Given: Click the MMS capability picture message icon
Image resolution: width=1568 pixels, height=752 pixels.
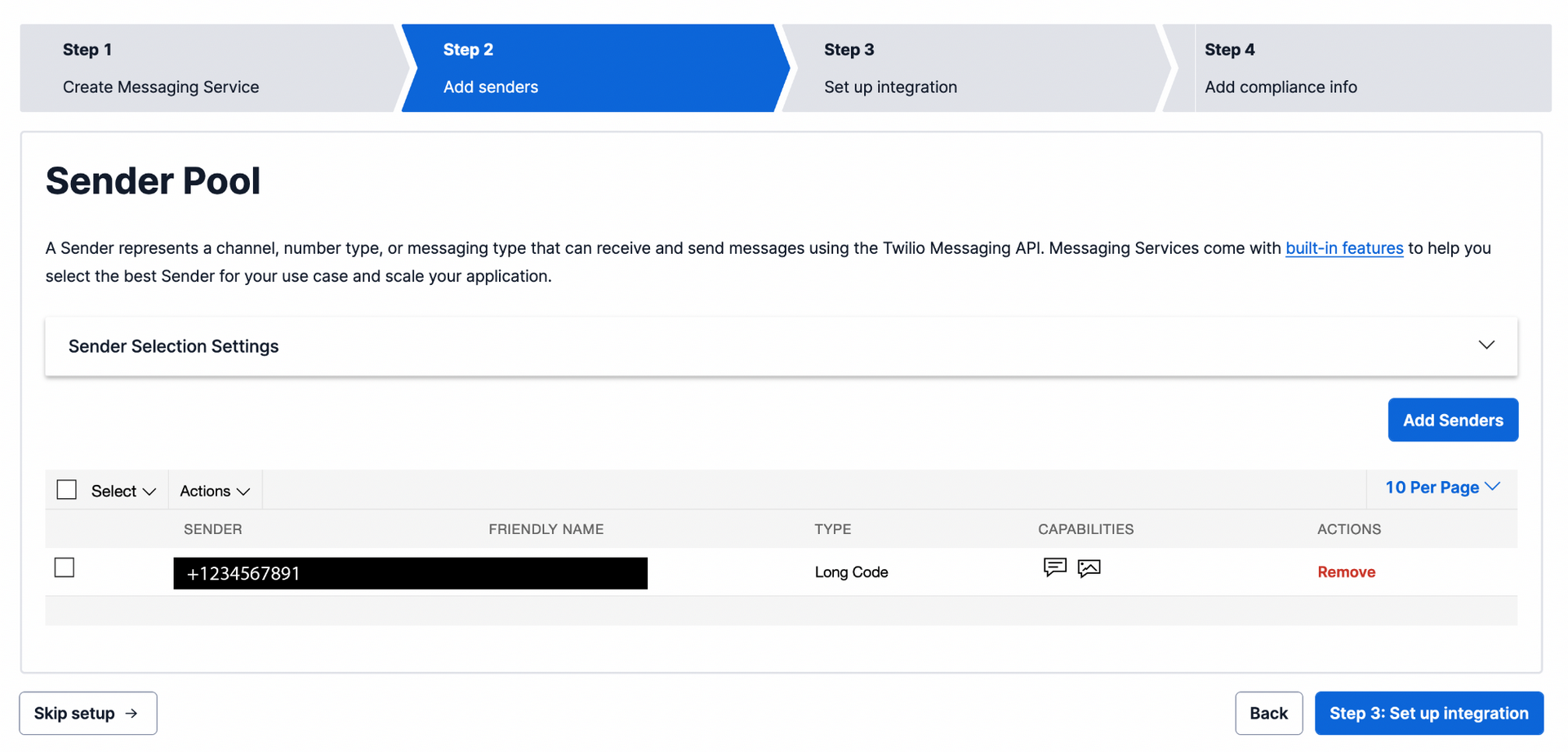Looking at the screenshot, I should 1089,568.
